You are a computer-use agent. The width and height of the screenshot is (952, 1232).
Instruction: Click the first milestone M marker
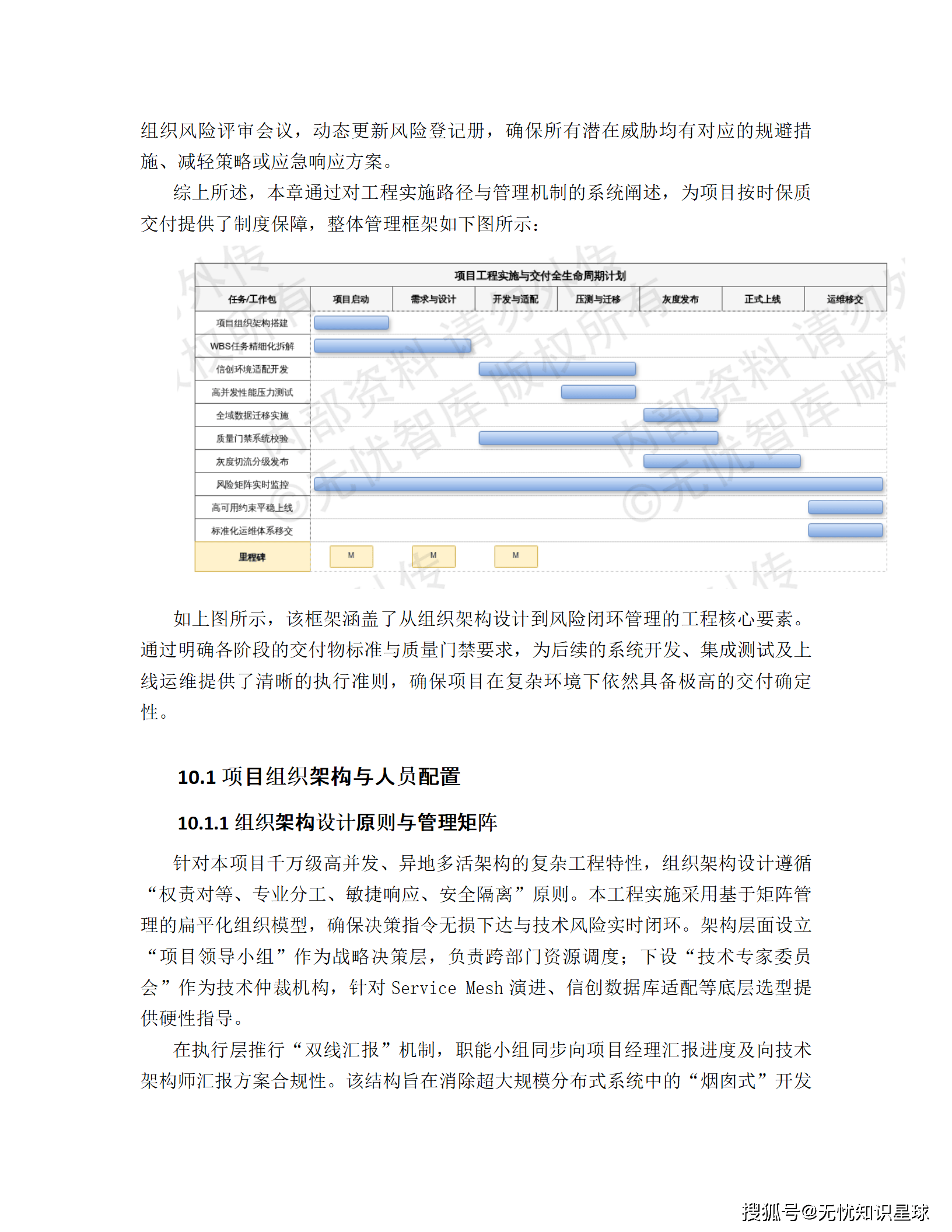point(351,556)
